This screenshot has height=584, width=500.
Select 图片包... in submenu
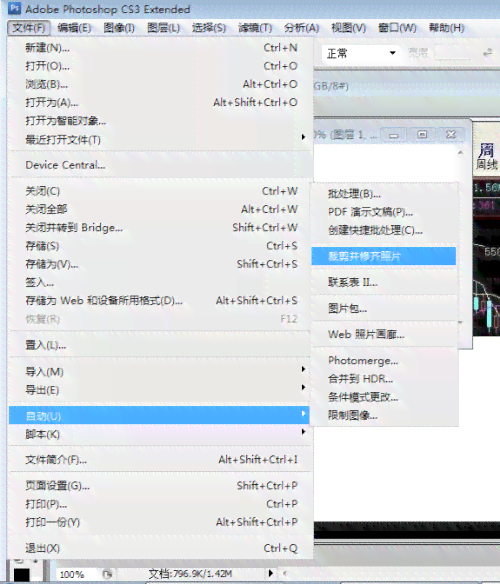point(384,308)
